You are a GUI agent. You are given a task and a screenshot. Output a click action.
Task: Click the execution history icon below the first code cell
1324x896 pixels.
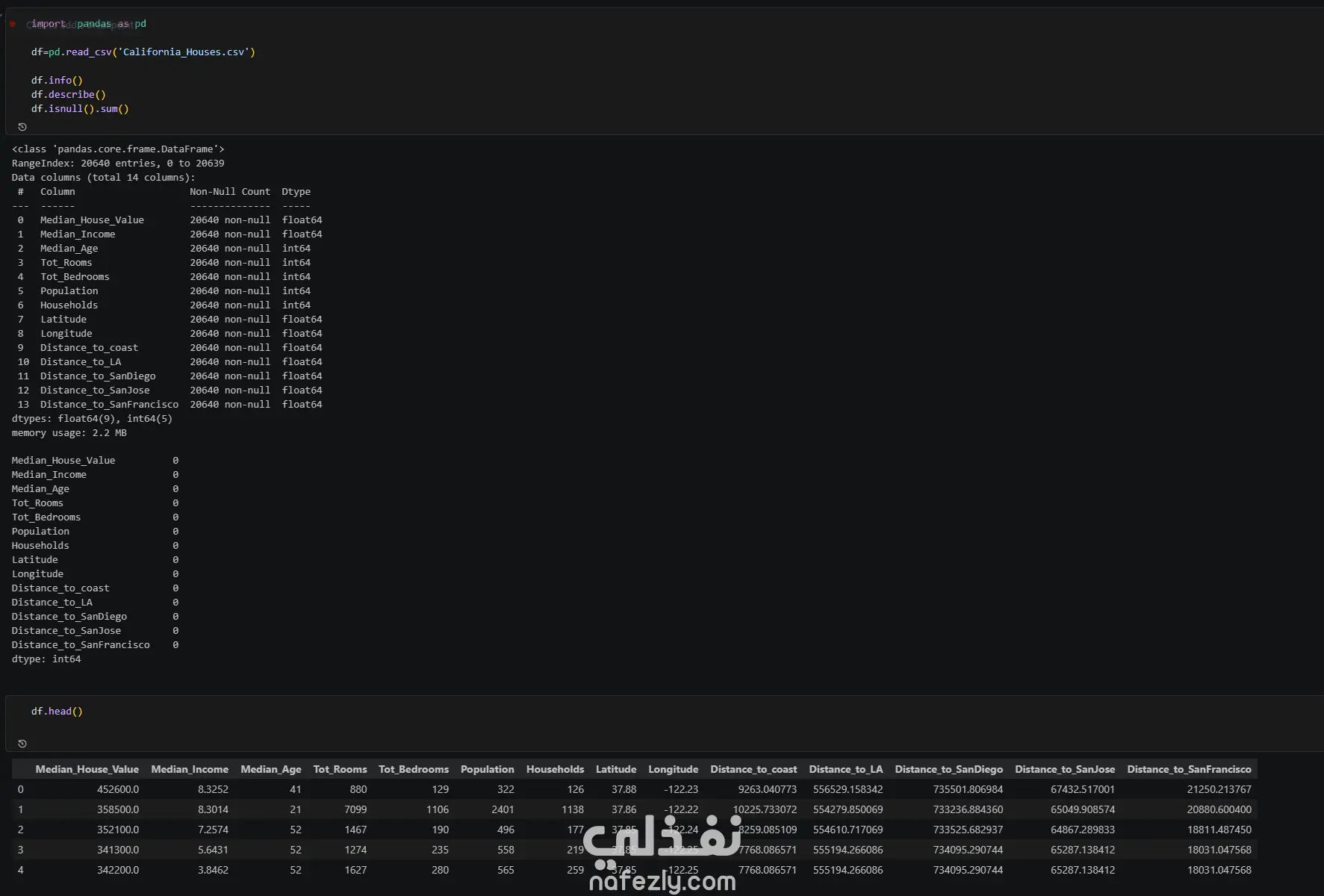22,127
